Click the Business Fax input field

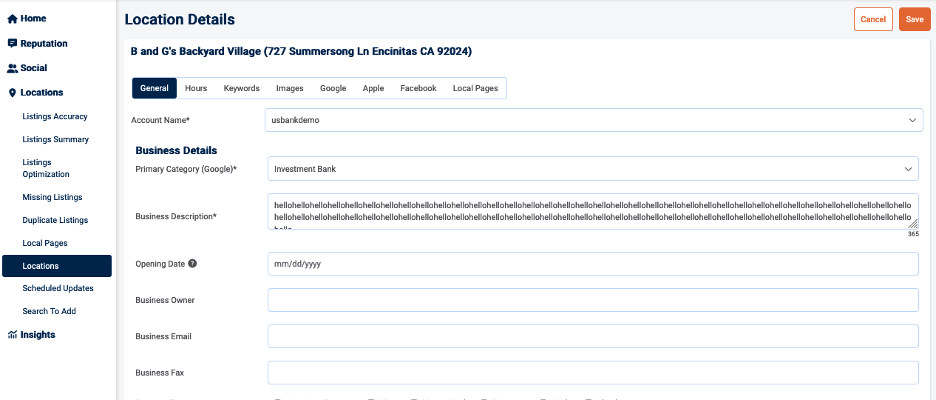[593, 373]
